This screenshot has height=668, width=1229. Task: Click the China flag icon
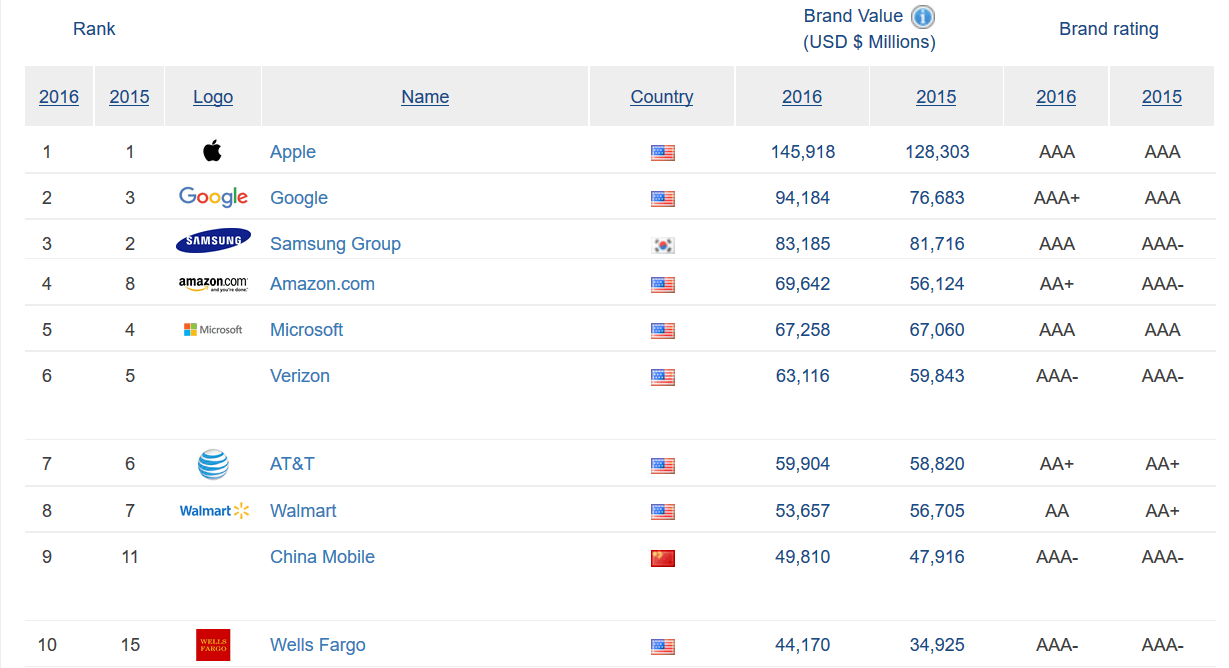[662, 558]
